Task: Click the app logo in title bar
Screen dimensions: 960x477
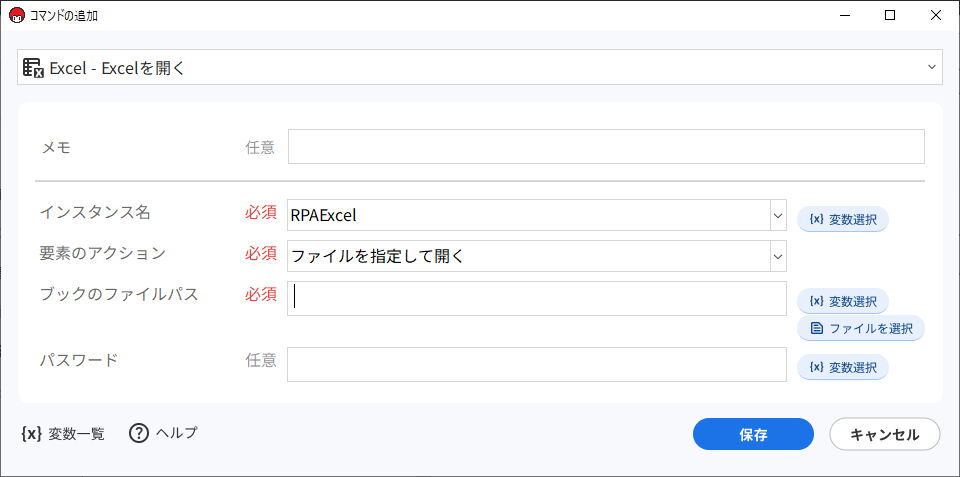Action: click(x=16, y=15)
